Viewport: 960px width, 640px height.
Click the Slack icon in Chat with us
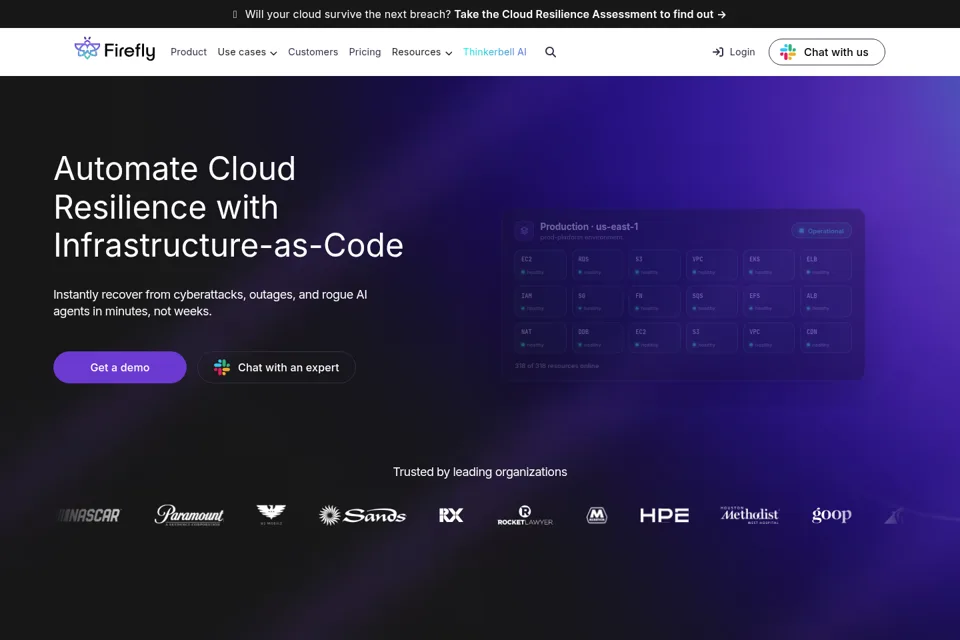[x=787, y=52]
